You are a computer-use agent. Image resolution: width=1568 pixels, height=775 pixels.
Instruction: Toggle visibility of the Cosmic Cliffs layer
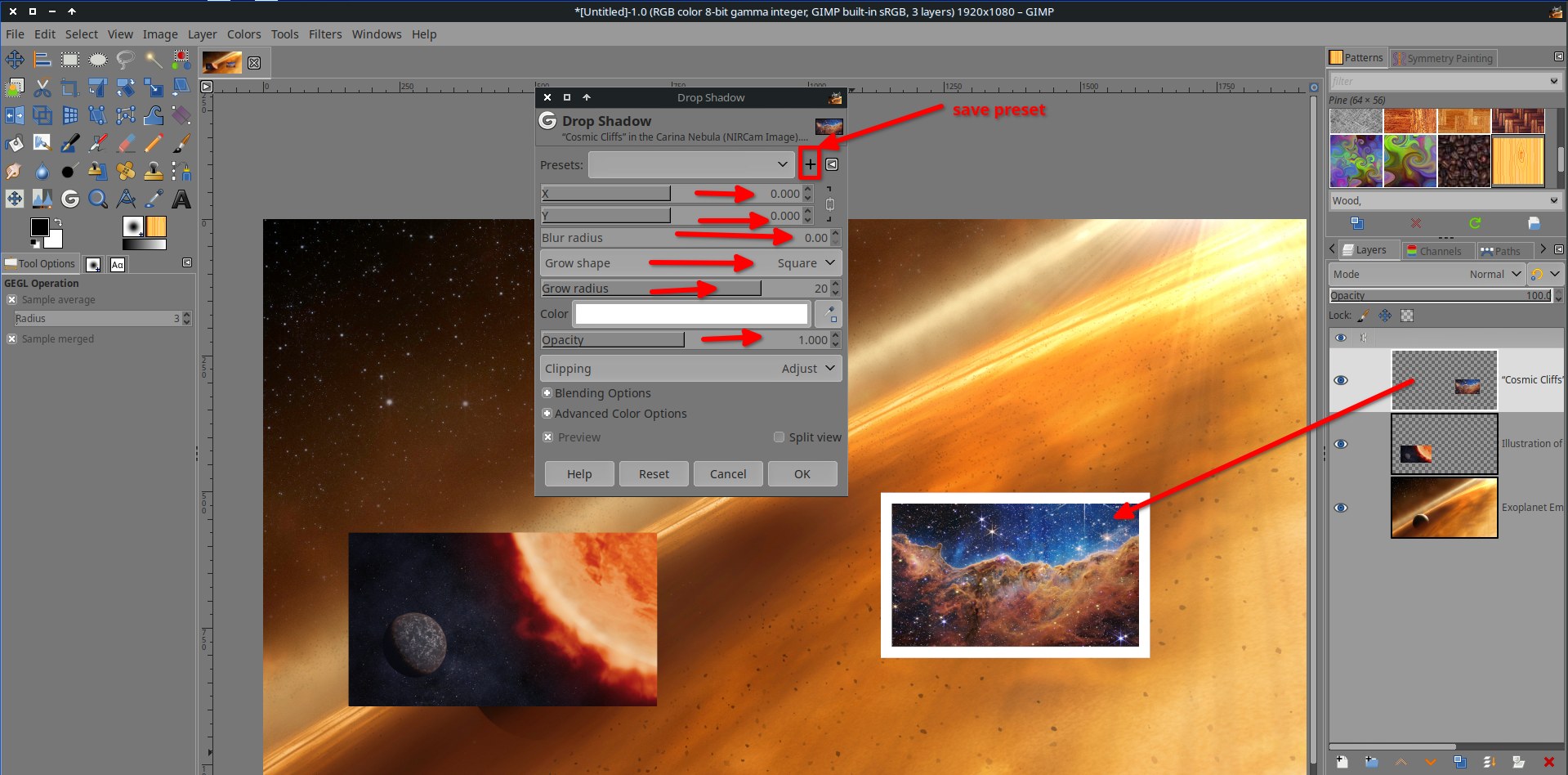click(x=1341, y=380)
